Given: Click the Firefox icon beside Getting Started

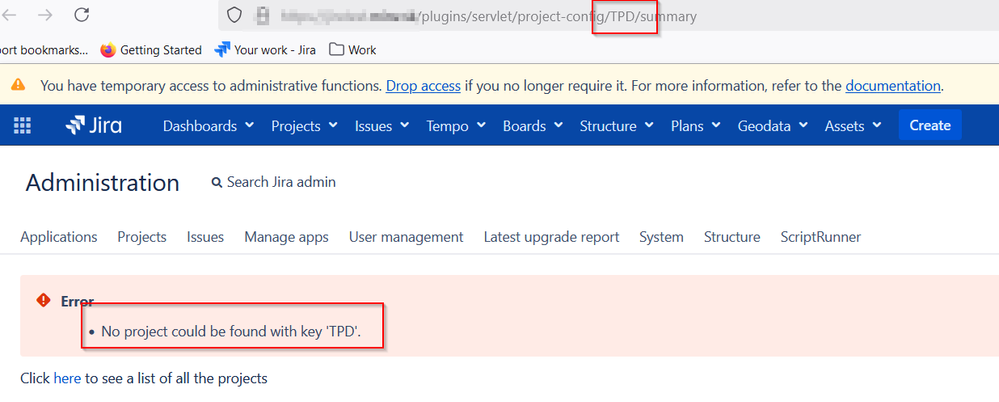Looking at the screenshot, I should click(108, 50).
